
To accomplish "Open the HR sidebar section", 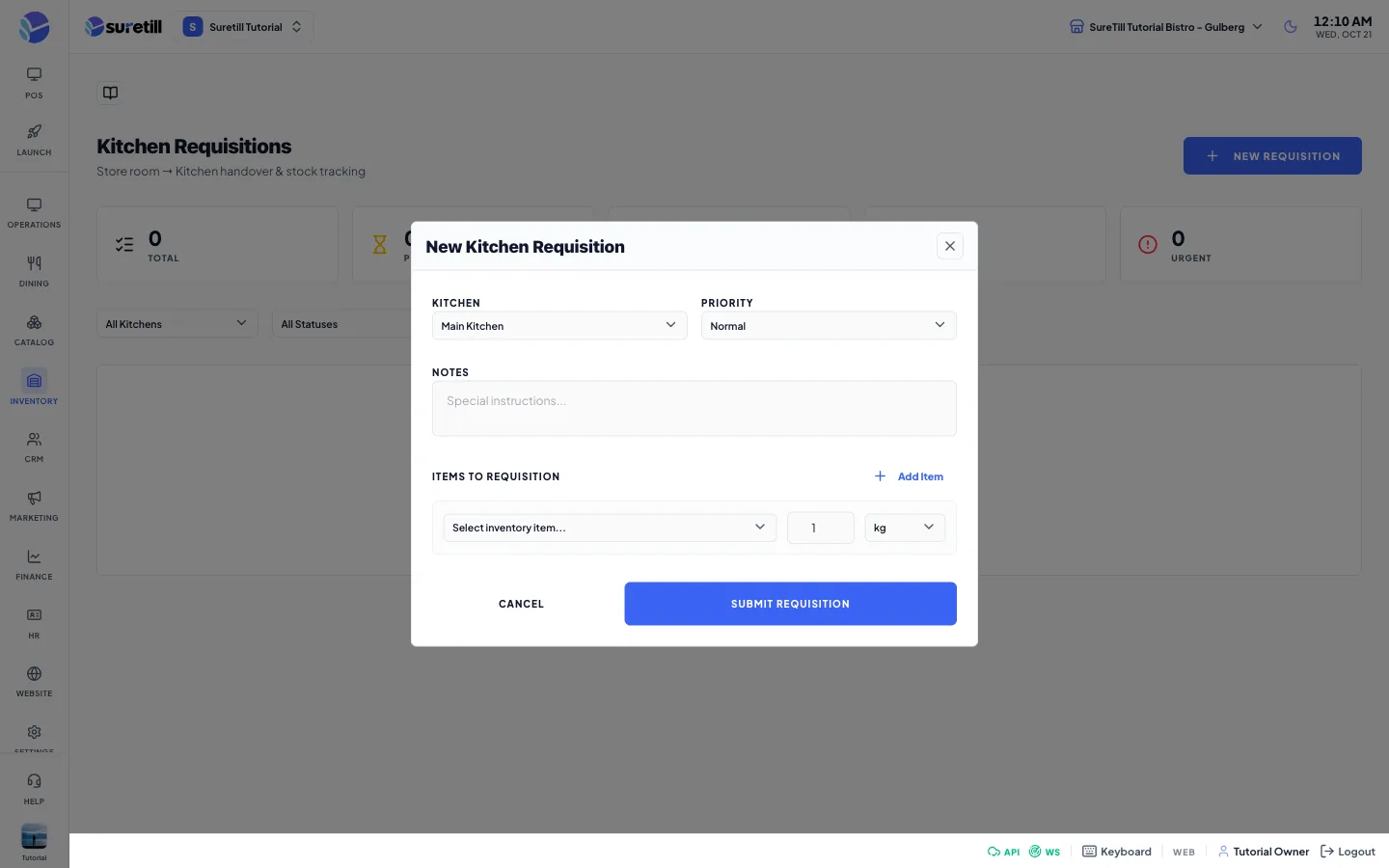I will click(x=34, y=624).
